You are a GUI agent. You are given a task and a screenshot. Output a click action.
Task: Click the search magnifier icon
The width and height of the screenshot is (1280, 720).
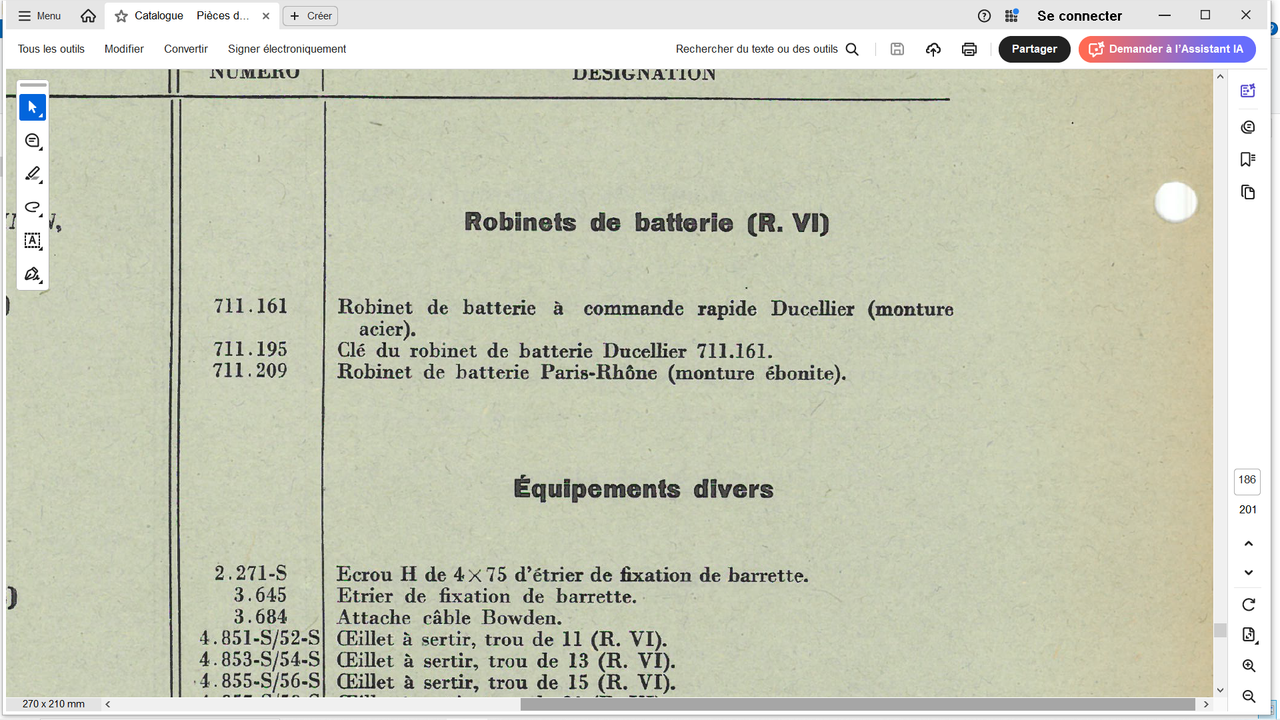[x=852, y=49]
